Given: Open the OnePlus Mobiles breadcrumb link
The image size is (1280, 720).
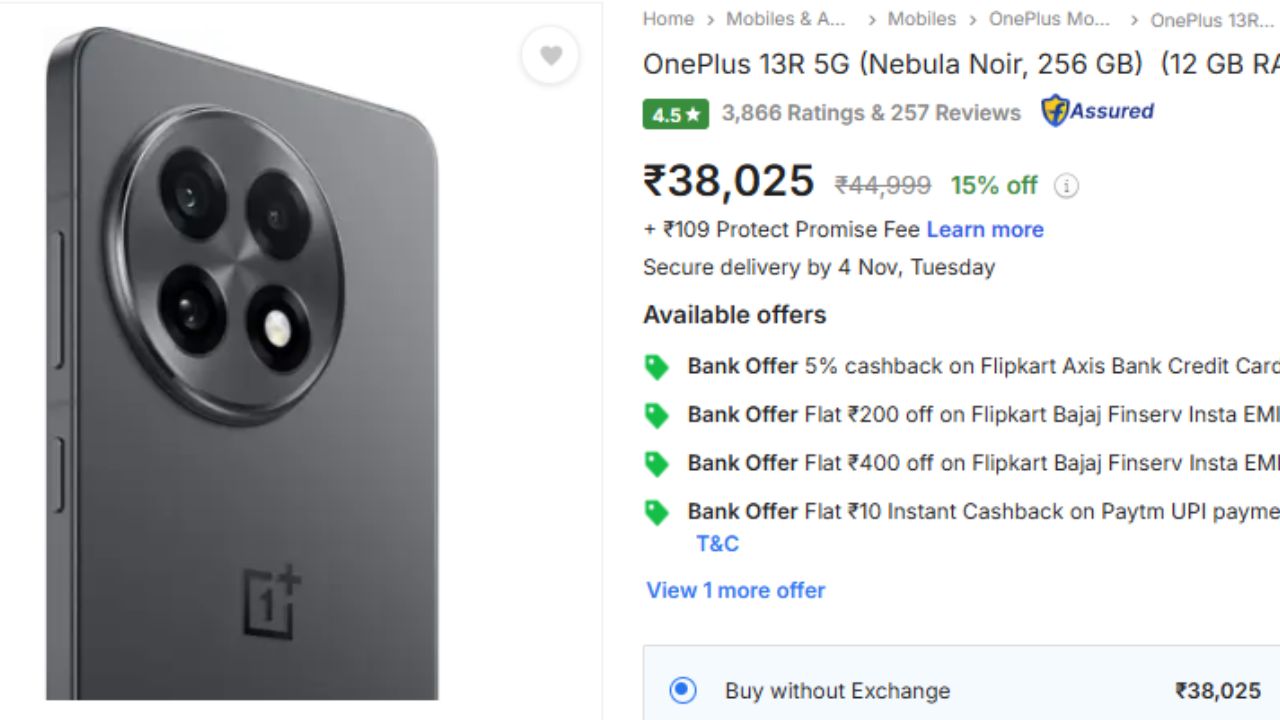Looking at the screenshot, I should pyautogui.click(x=1048, y=19).
